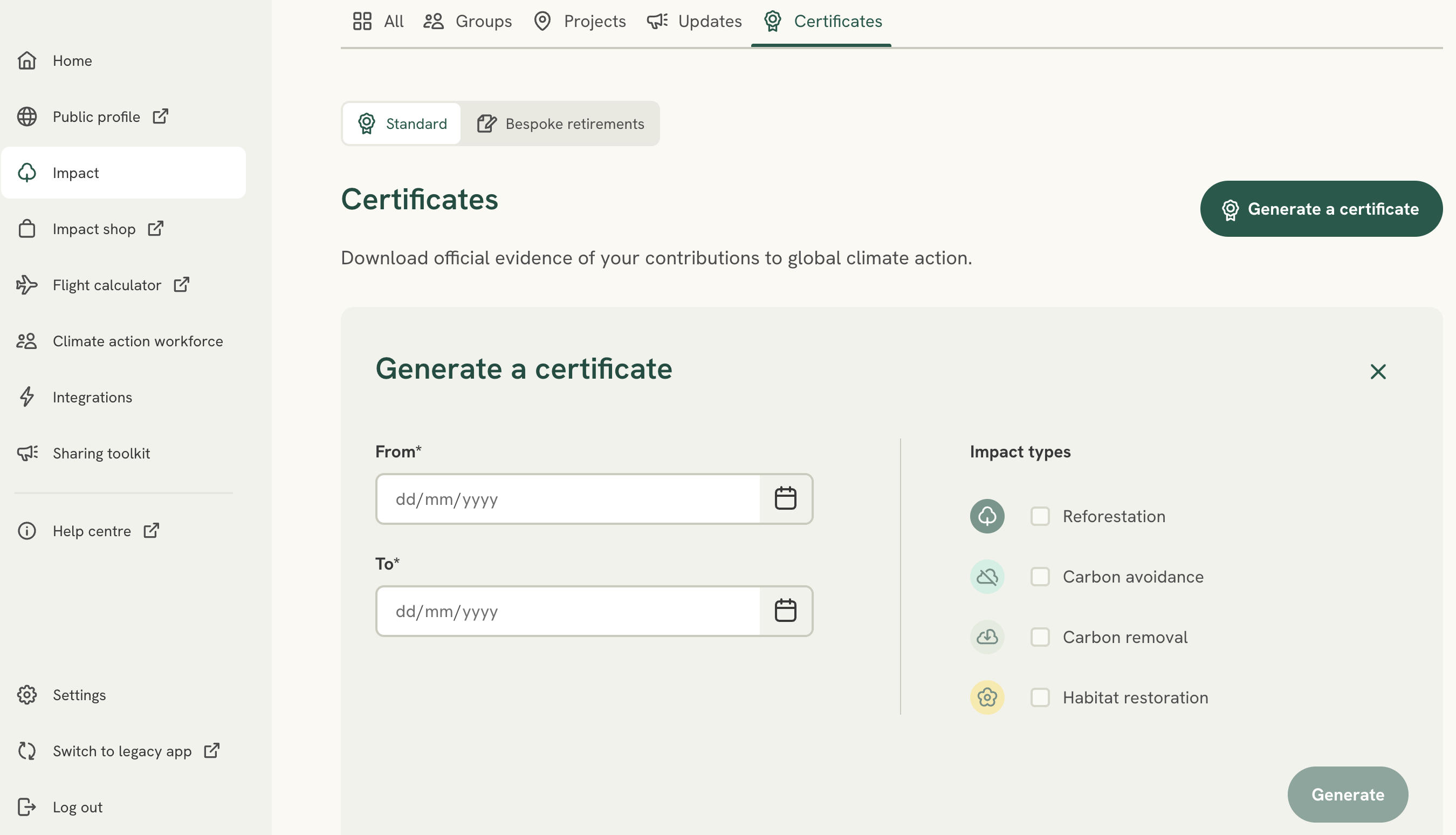This screenshot has width=1456, height=835.
Task: Check the Carbon removal checkbox
Action: coord(1040,636)
